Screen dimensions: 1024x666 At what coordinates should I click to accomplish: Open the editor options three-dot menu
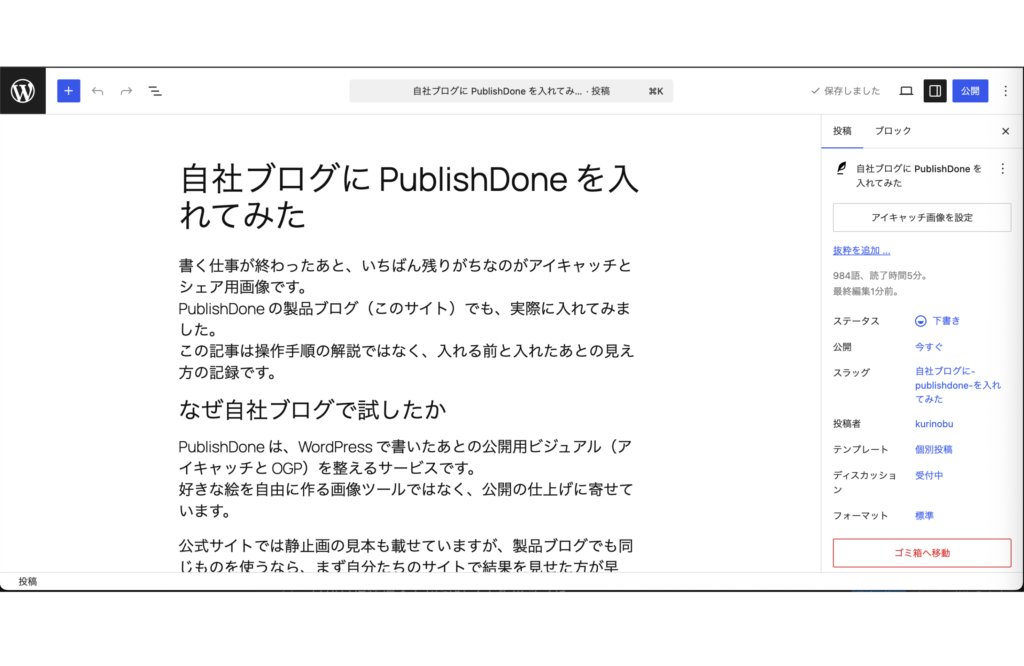pos(1006,91)
